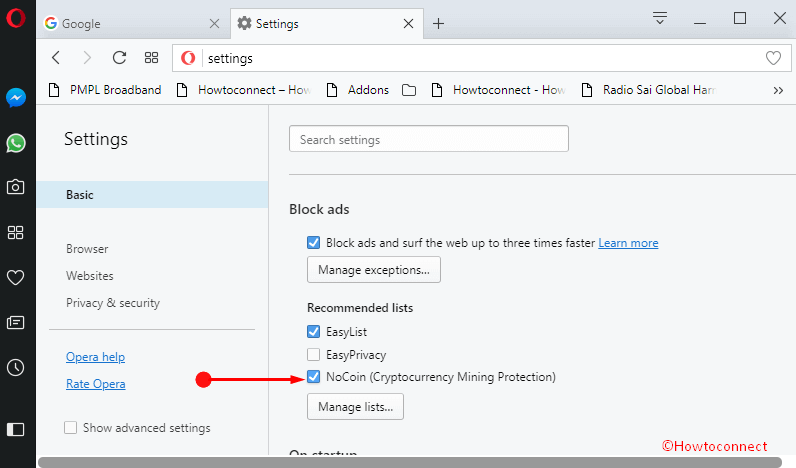
Task: Go forward to the next page
Action: point(87,58)
